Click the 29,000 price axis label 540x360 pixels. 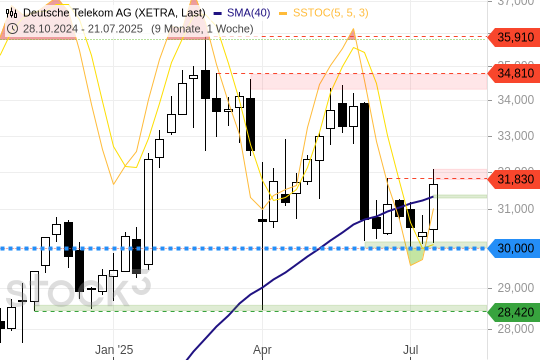(516, 288)
